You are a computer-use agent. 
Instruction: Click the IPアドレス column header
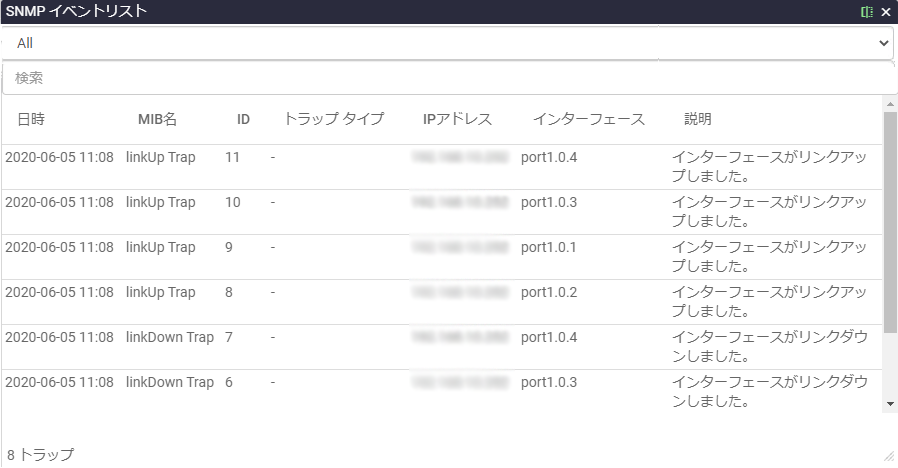457,119
